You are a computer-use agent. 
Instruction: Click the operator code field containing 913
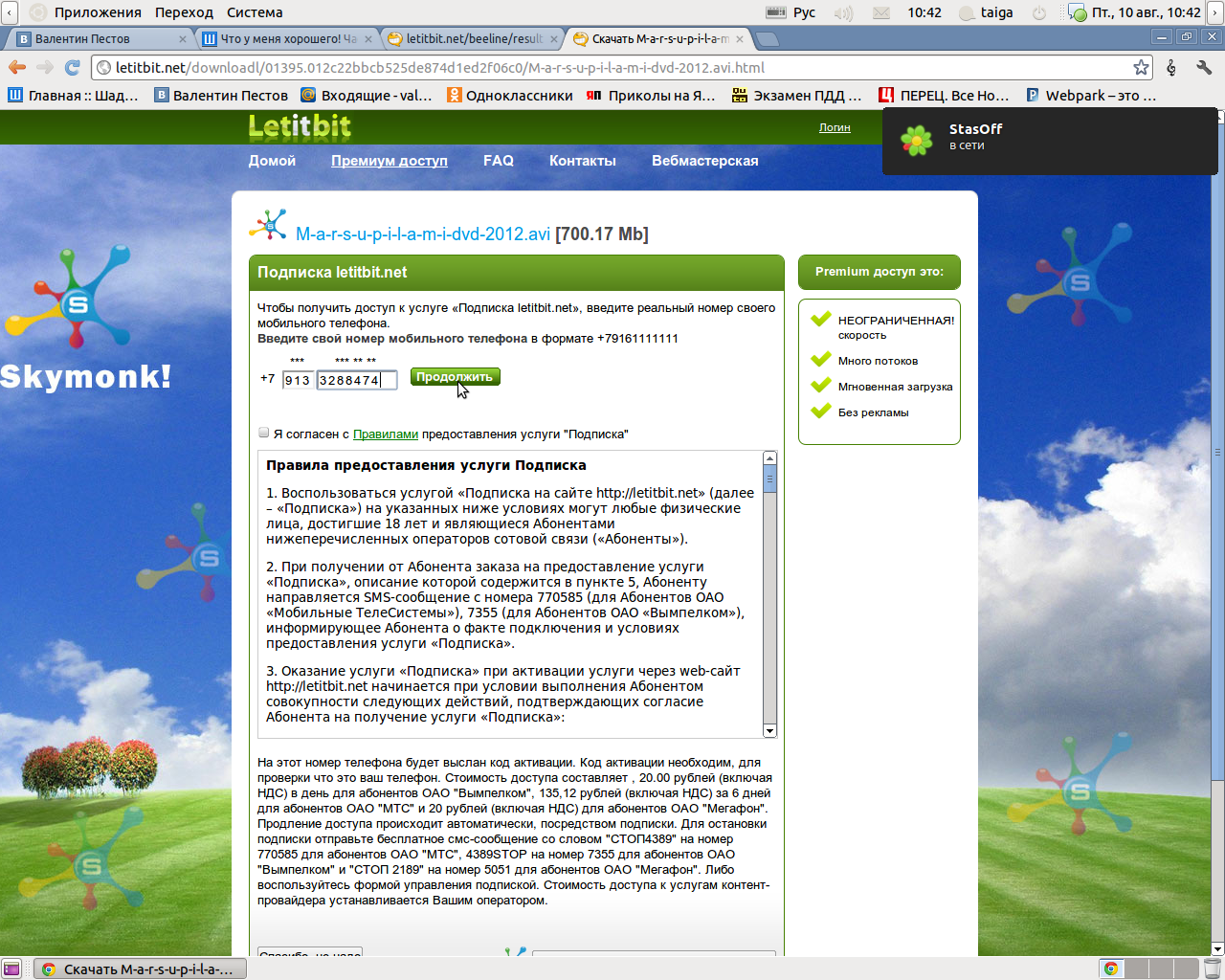tap(298, 380)
